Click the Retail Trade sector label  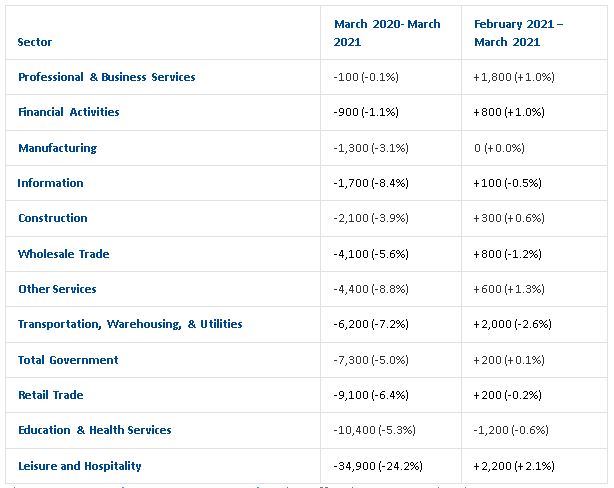(x=49, y=395)
